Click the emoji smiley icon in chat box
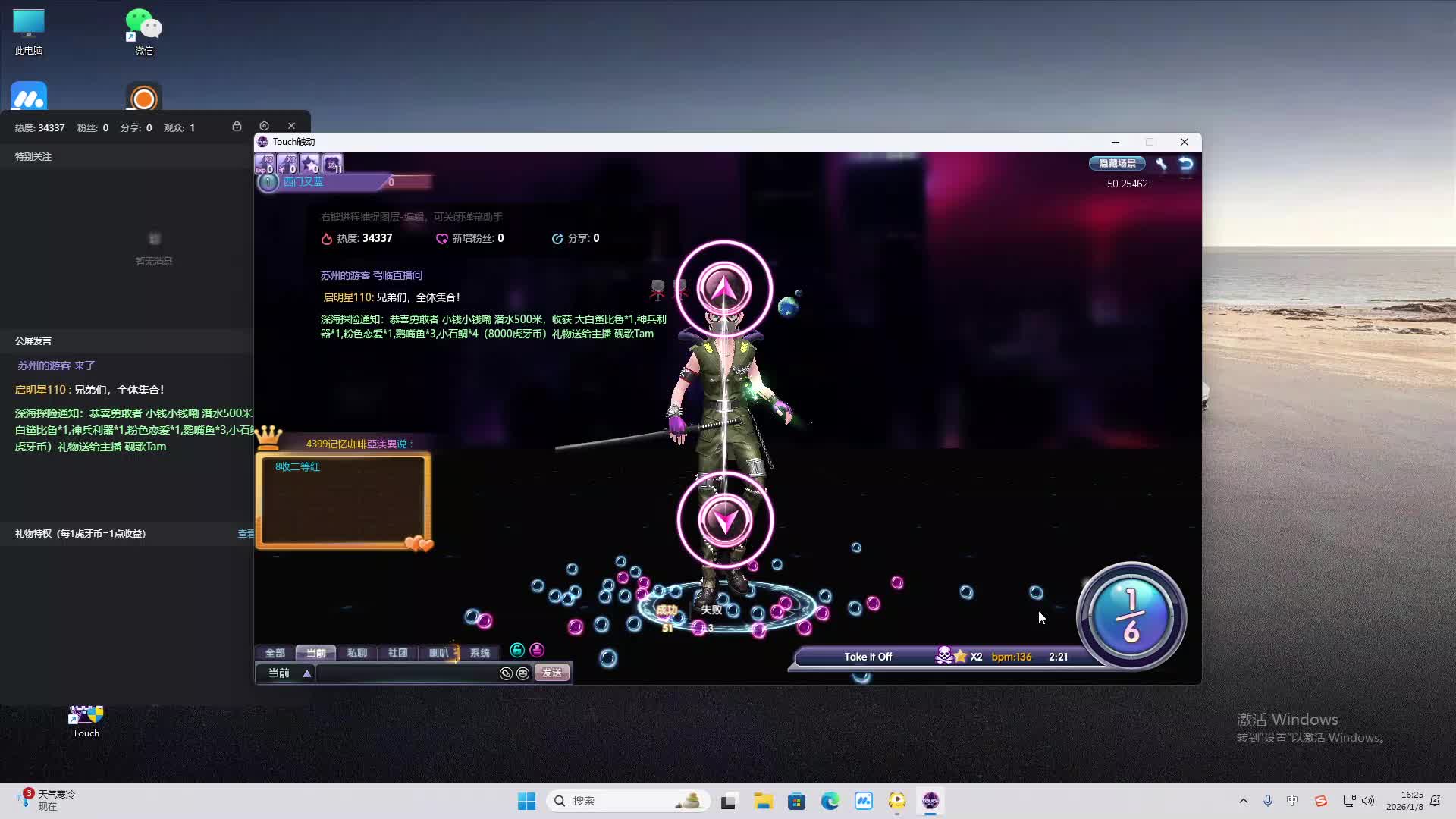 522,673
